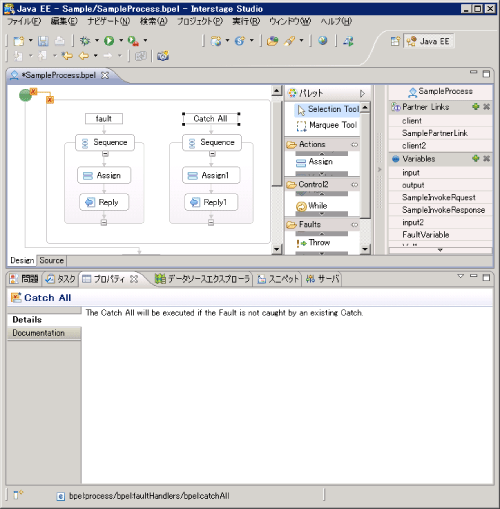
Task: Switch to the Design tab
Action: point(22,260)
